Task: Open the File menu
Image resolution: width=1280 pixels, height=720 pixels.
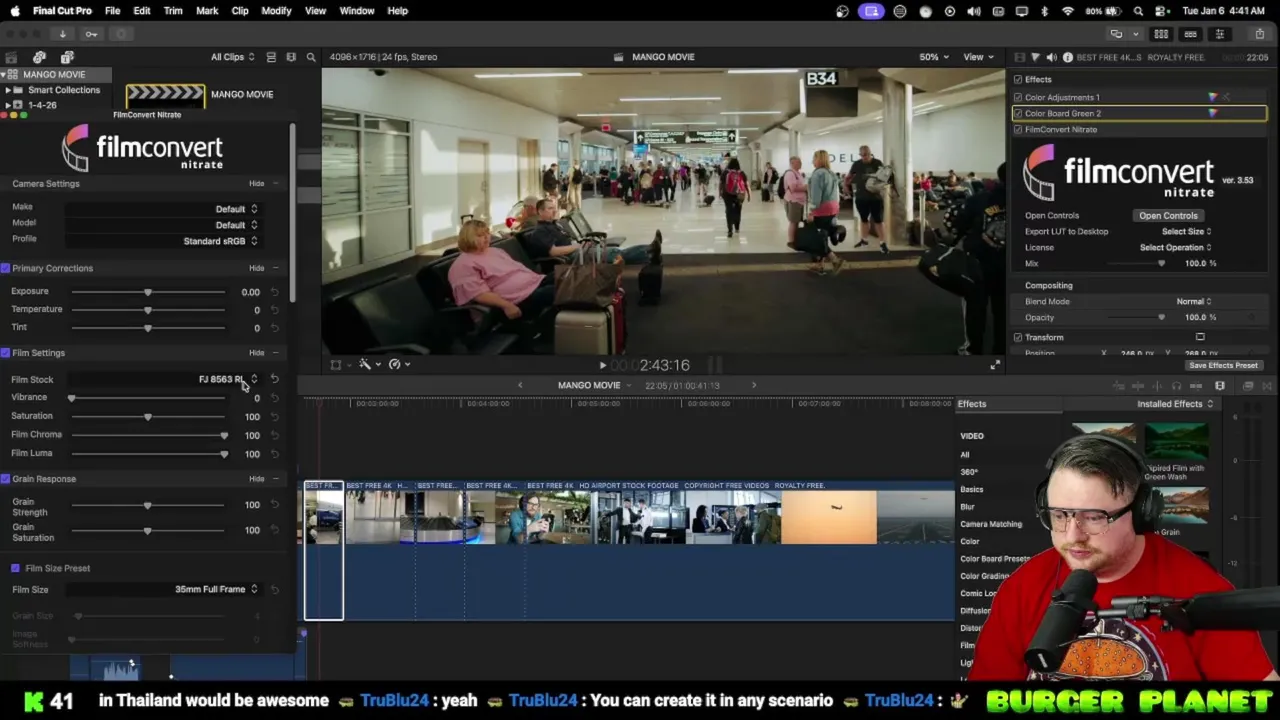Action: click(112, 11)
